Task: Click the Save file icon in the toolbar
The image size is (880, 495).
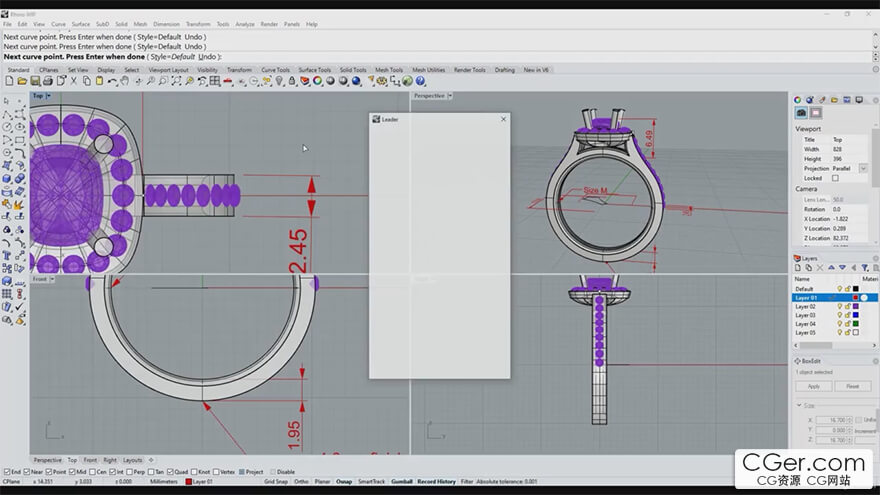Action: click(x=35, y=81)
